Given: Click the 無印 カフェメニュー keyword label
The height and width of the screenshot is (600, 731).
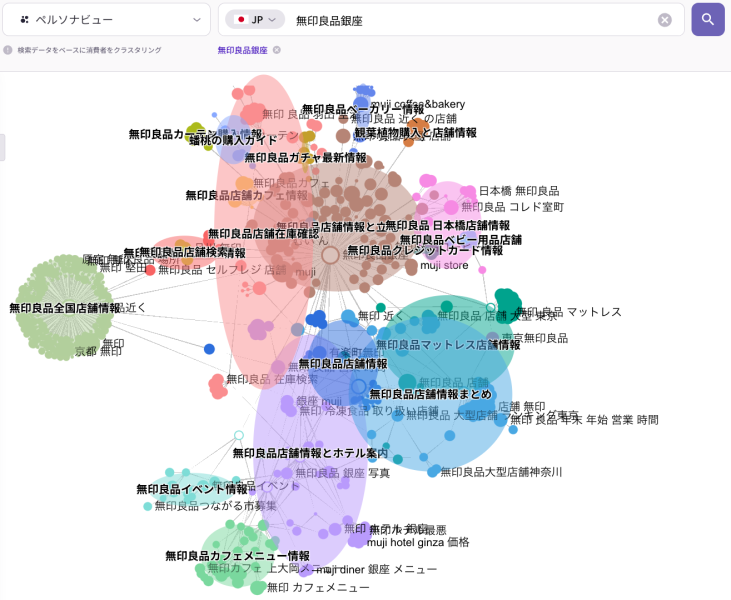Looking at the screenshot, I should [318, 587].
